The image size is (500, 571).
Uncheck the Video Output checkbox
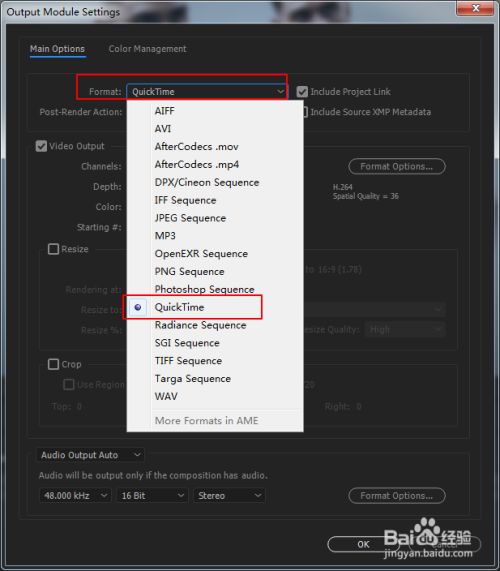coord(41,146)
